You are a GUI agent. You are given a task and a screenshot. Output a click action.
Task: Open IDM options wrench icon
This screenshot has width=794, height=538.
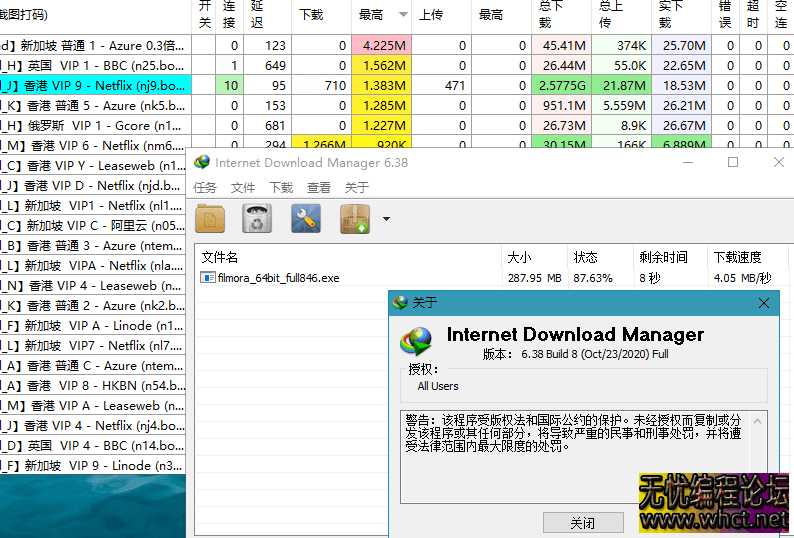tap(305, 219)
